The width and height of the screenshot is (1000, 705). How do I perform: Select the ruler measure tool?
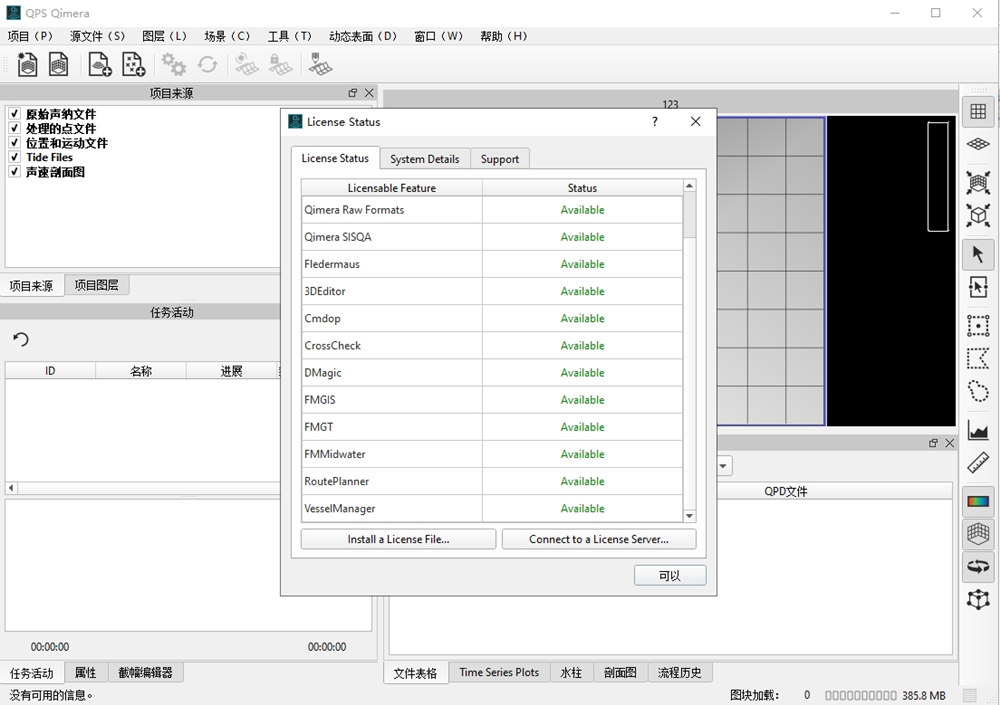click(978, 463)
